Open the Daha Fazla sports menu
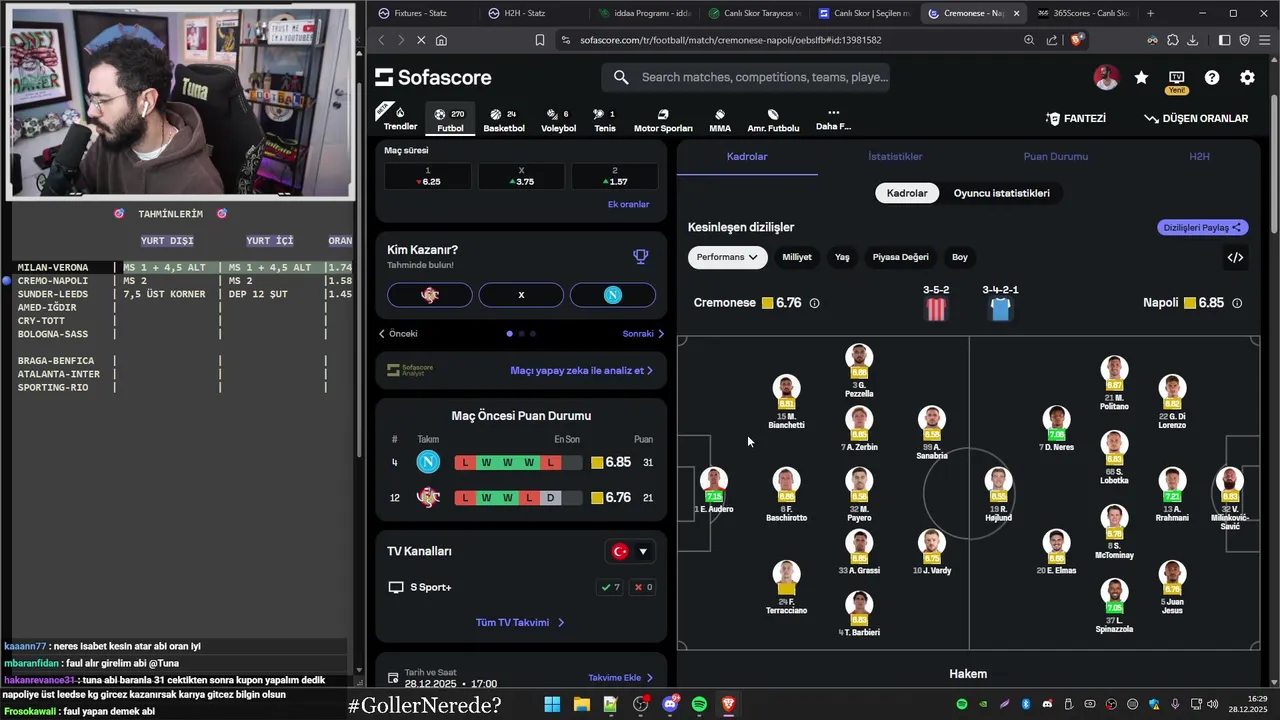The height and width of the screenshot is (720, 1280). pyautogui.click(x=833, y=119)
